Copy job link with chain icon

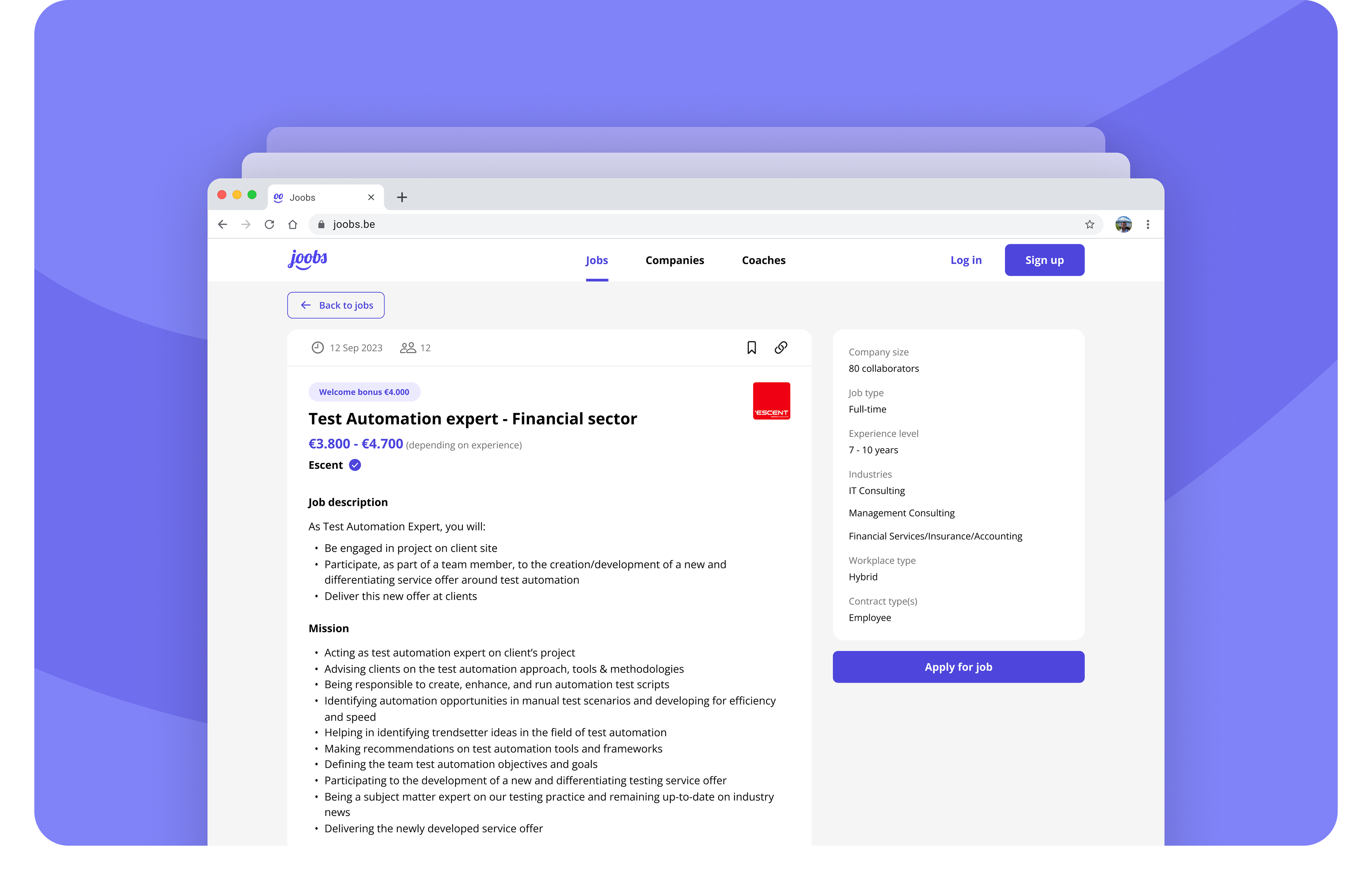780,347
